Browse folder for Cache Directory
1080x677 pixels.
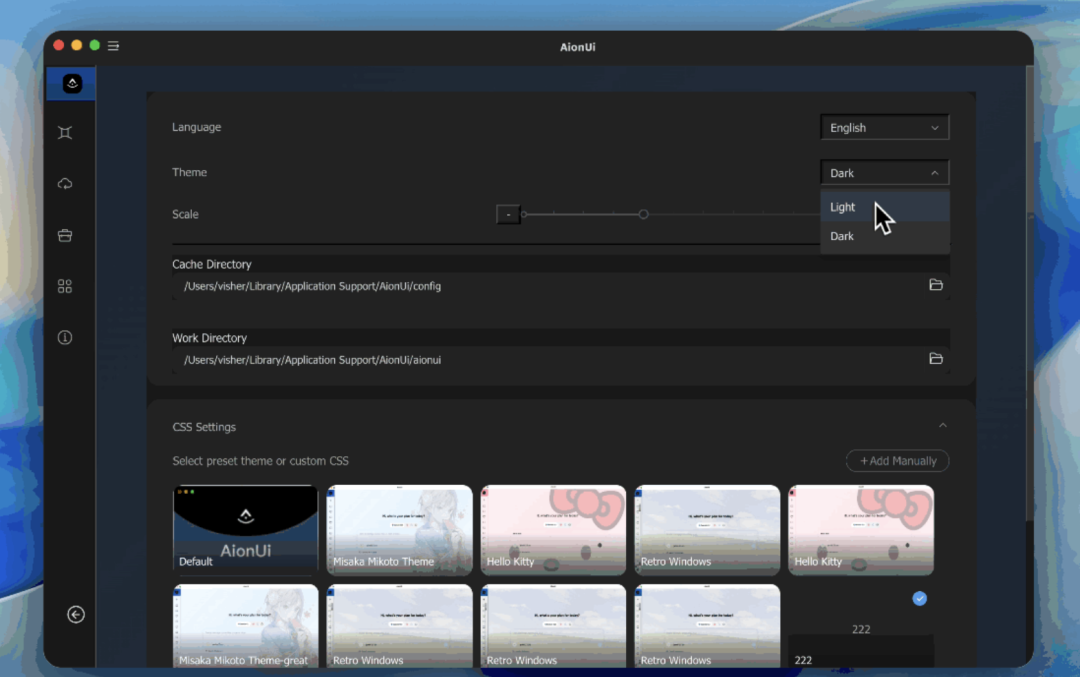[x=936, y=285]
